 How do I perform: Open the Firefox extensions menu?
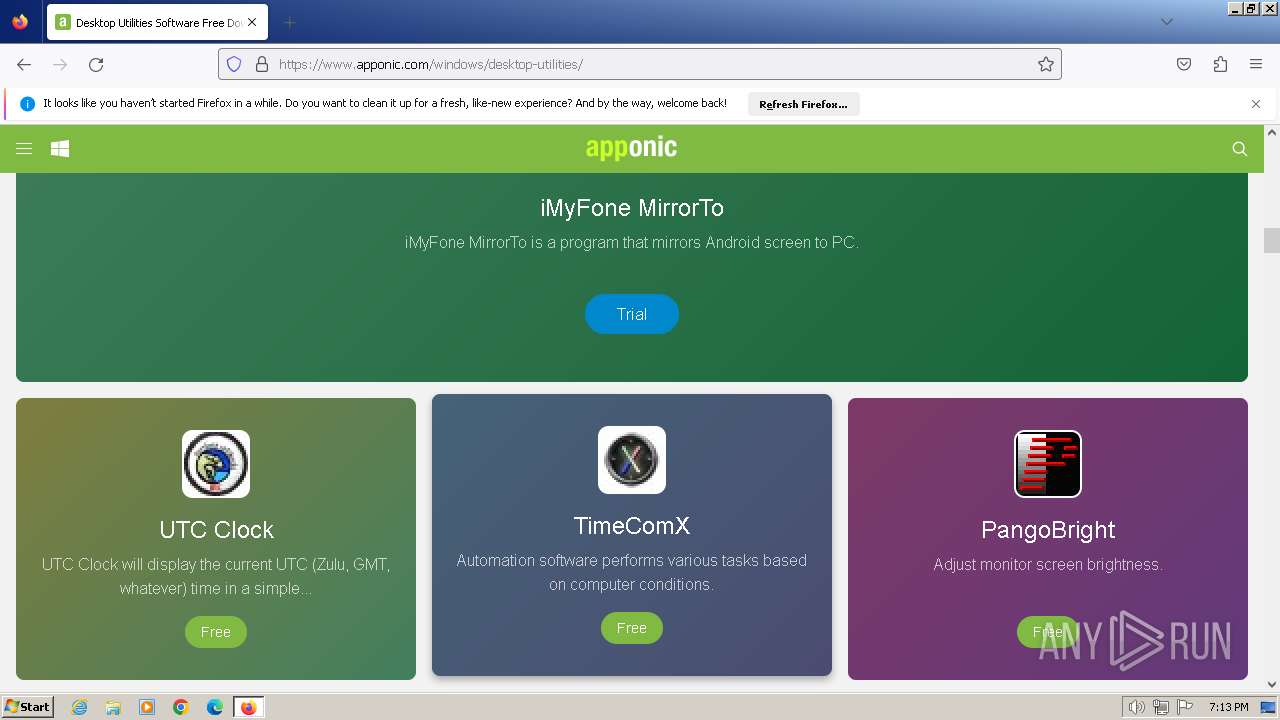tap(1220, 64)
